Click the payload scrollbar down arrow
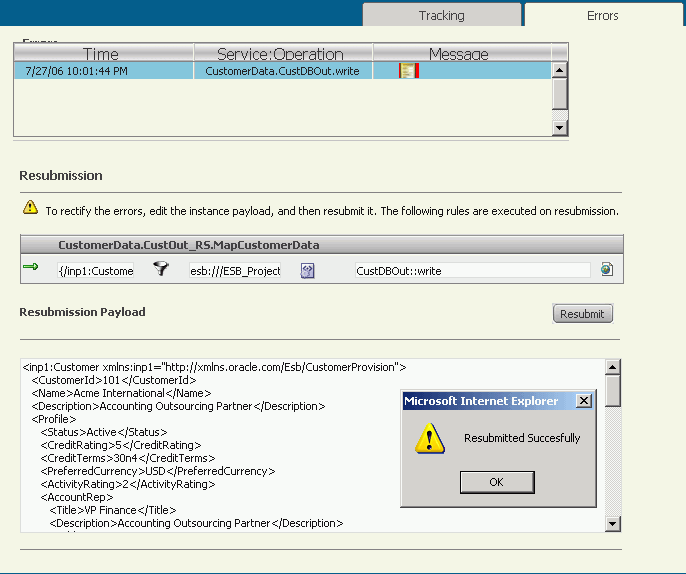The width and height of the screenshot is (686, 574). (613, 524)
